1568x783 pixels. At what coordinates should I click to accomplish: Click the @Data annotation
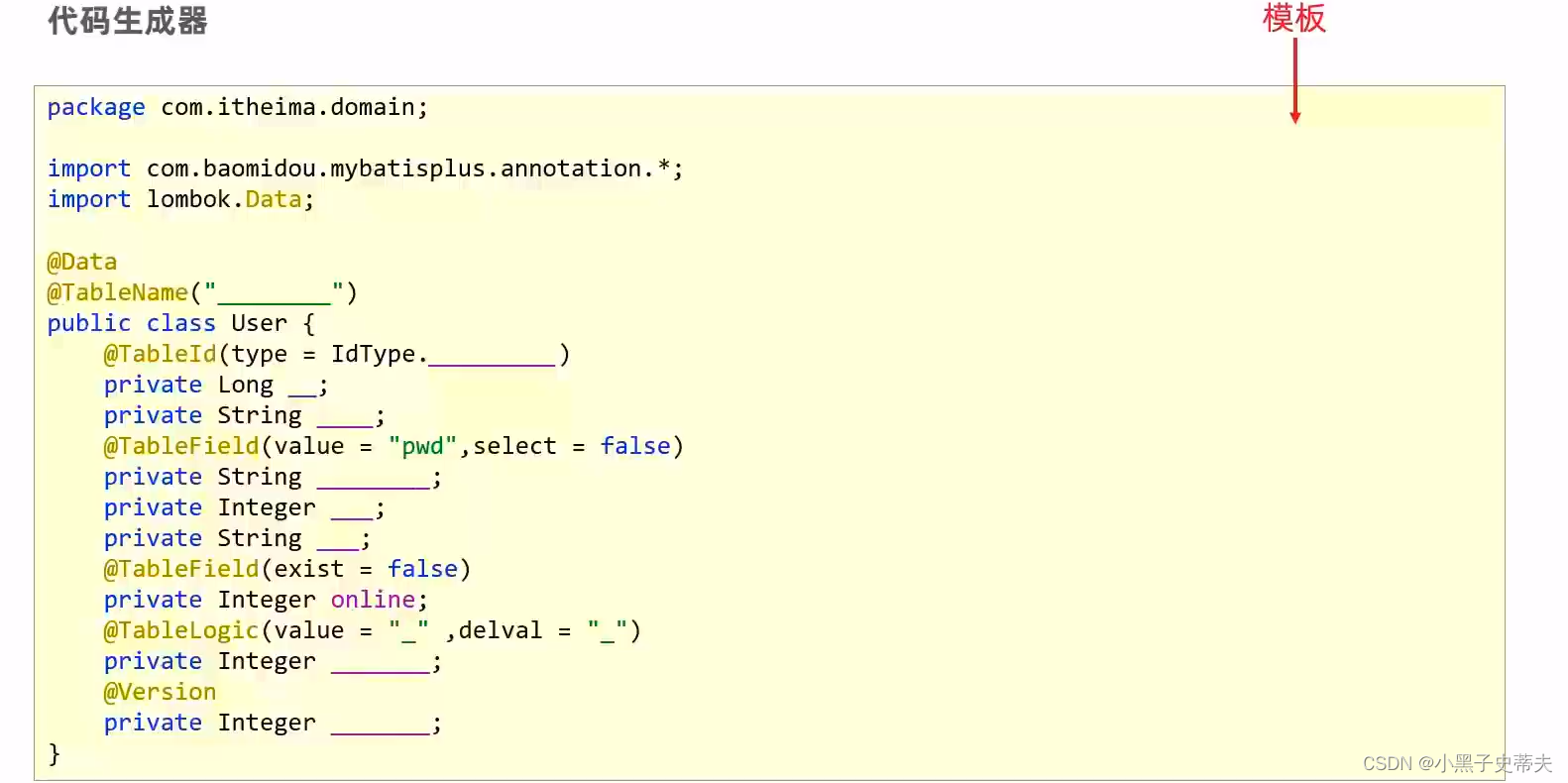(82, 262)
